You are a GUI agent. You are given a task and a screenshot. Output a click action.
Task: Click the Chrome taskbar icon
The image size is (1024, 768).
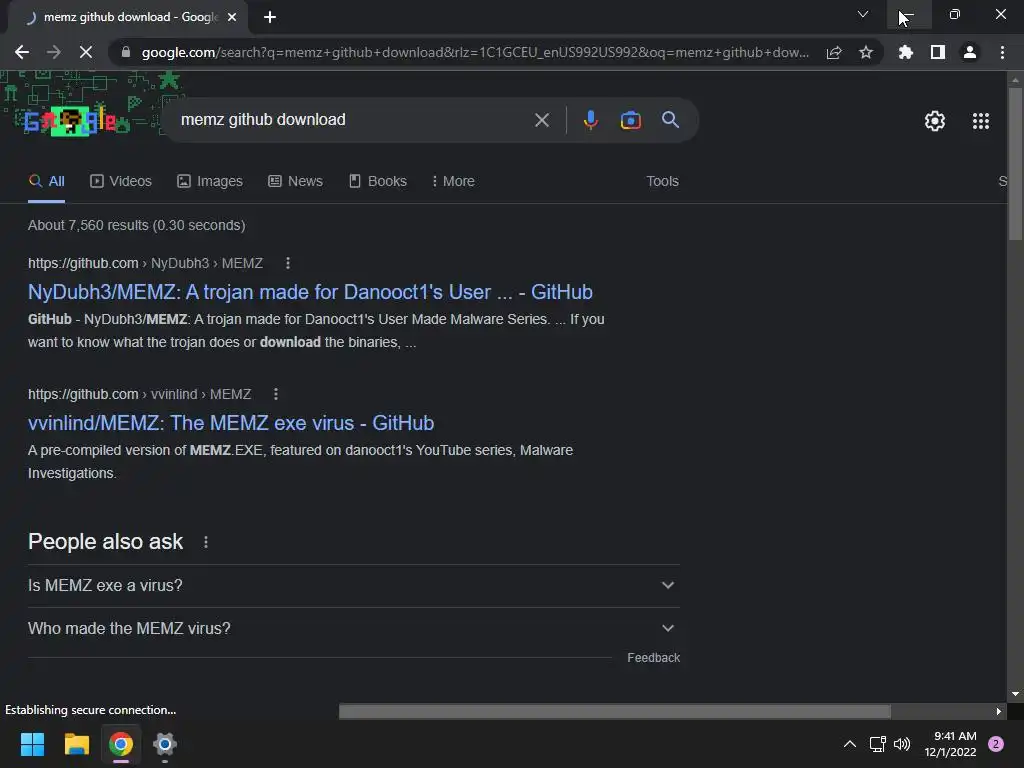click(x=121, y=744)
